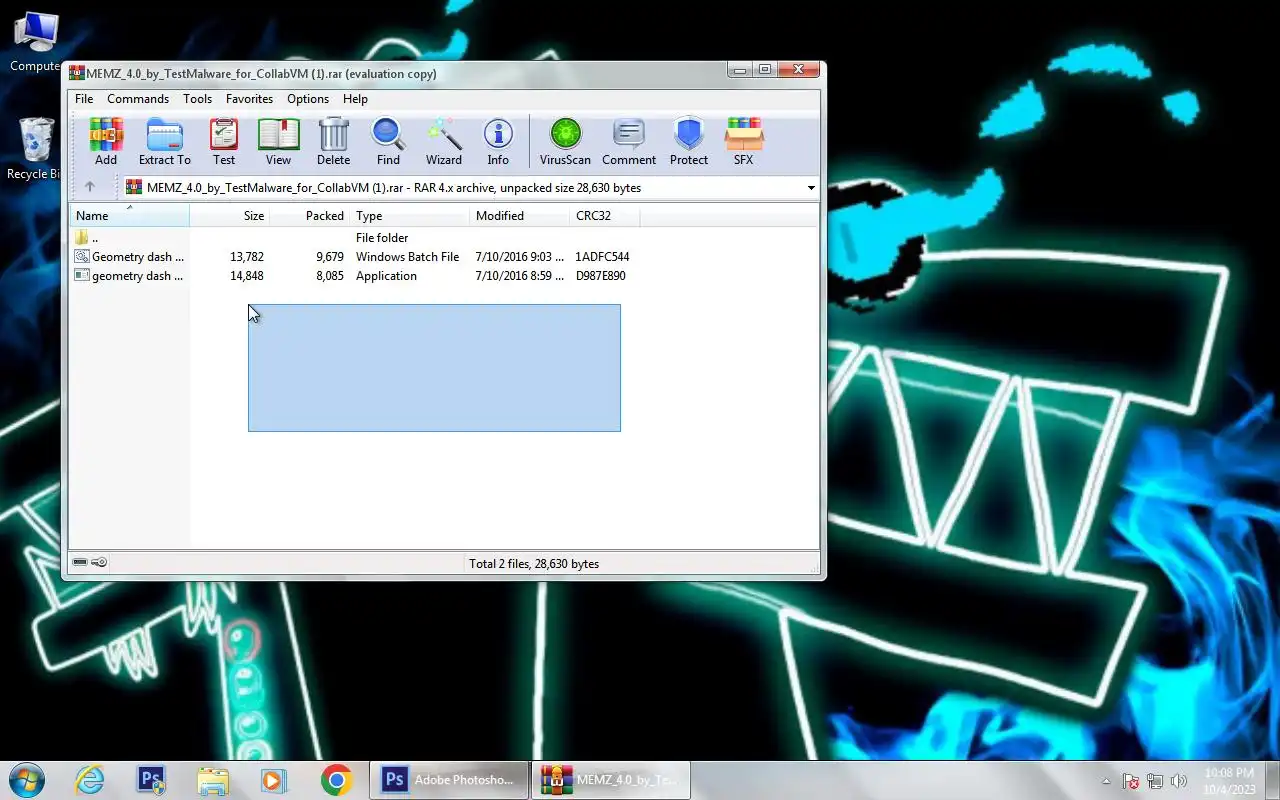Screen dimensions: 1280x800
Task: Show hidden tray icons arrow
Action: (x=1106, y=781)
